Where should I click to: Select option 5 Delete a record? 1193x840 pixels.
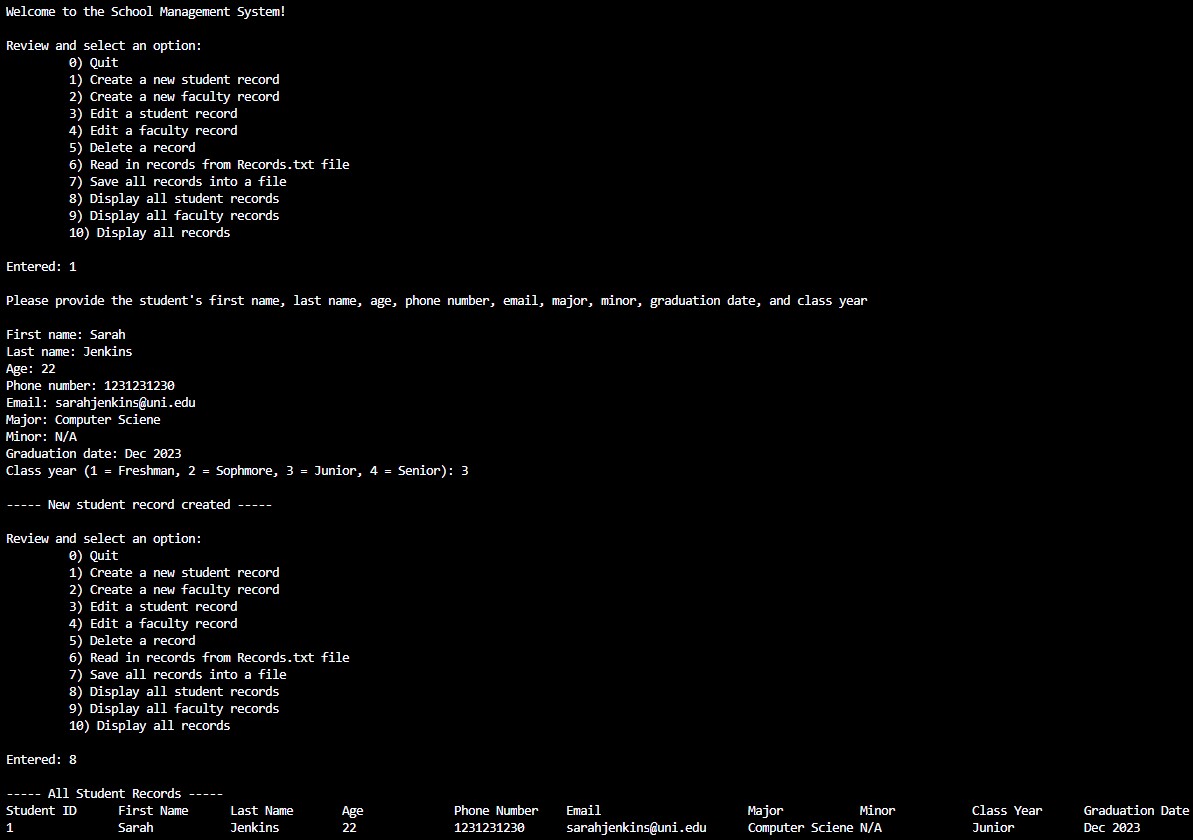pyautogui.click(x=131, y=147)
